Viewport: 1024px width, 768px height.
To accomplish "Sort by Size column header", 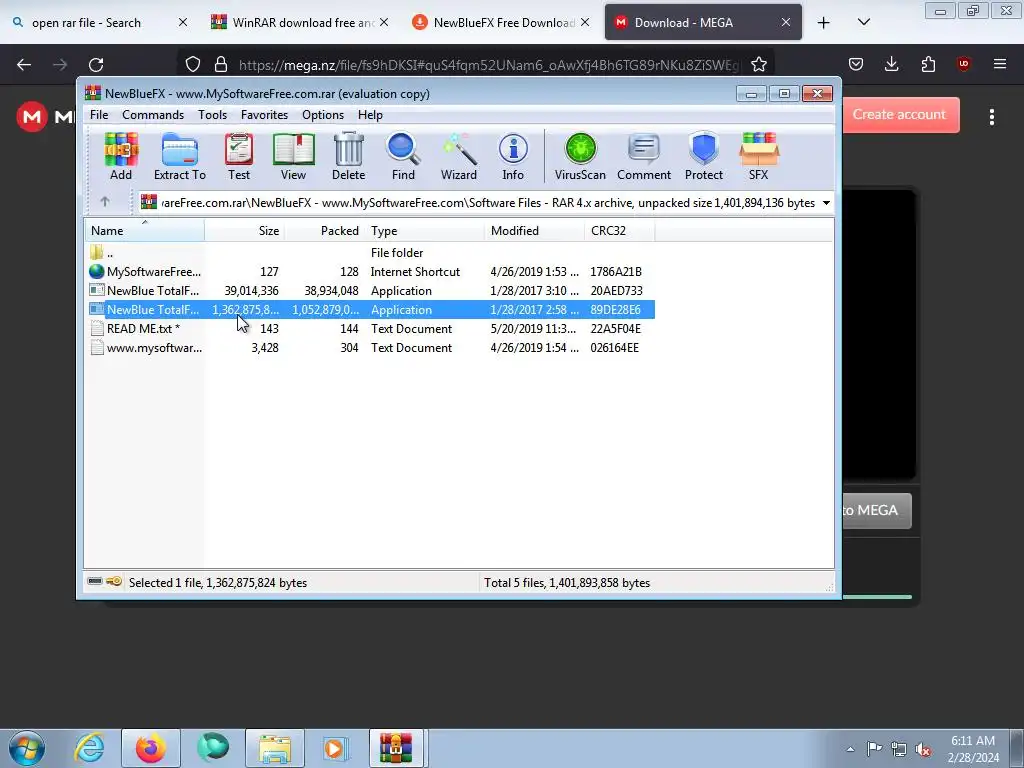I will point(244,231).
